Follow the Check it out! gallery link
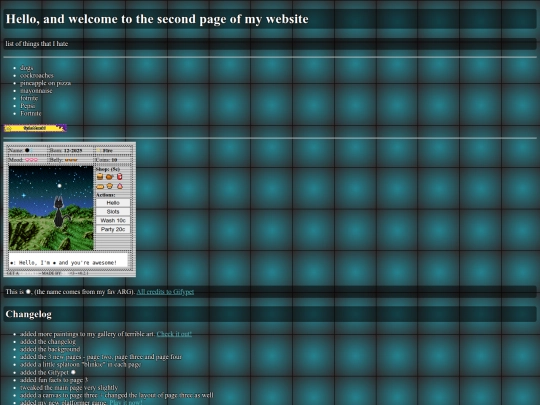Screen dimensions: 540x405 point(174,334)
